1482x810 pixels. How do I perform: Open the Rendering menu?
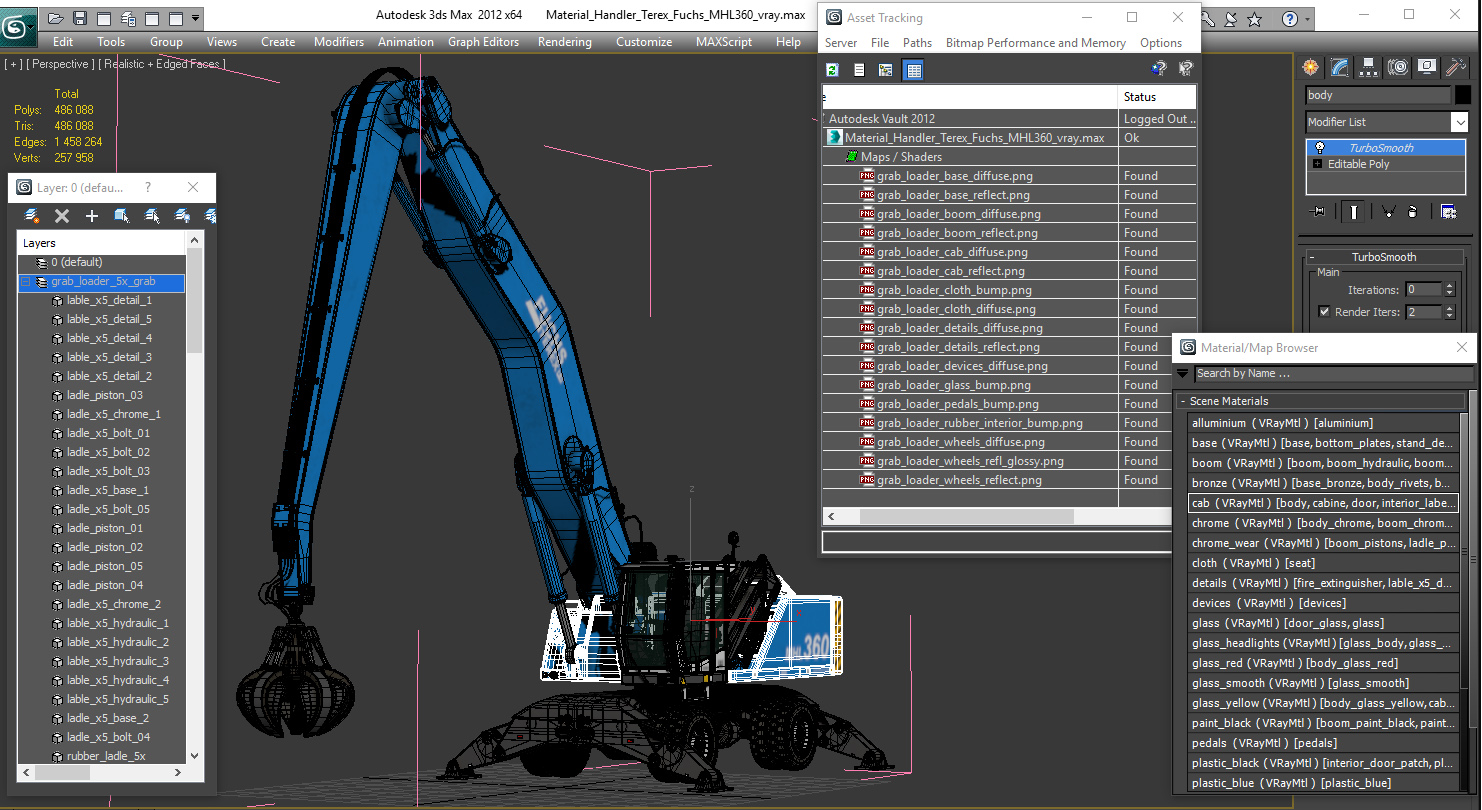pos(565,42)
